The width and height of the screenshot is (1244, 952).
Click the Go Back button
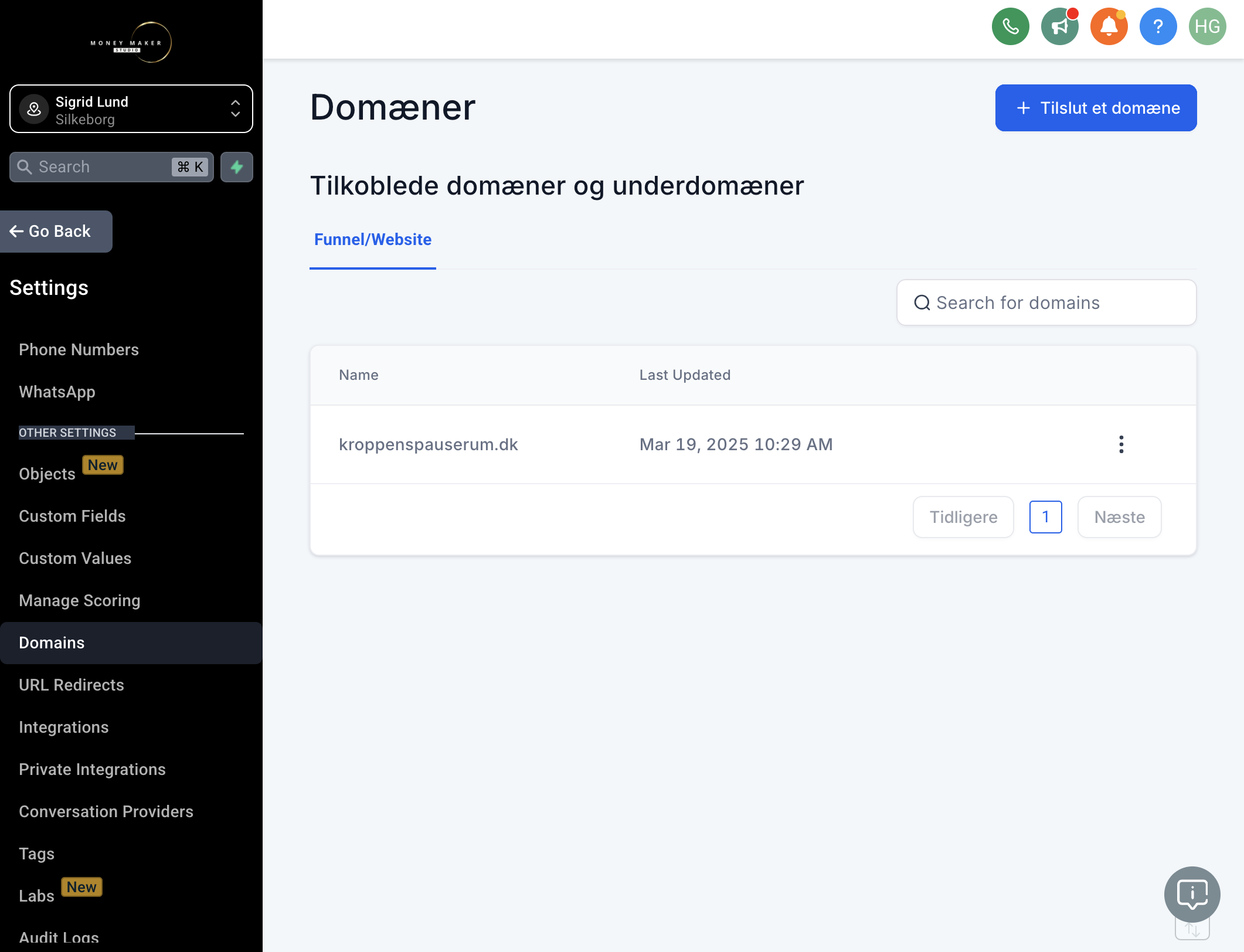tap(56, 232)
